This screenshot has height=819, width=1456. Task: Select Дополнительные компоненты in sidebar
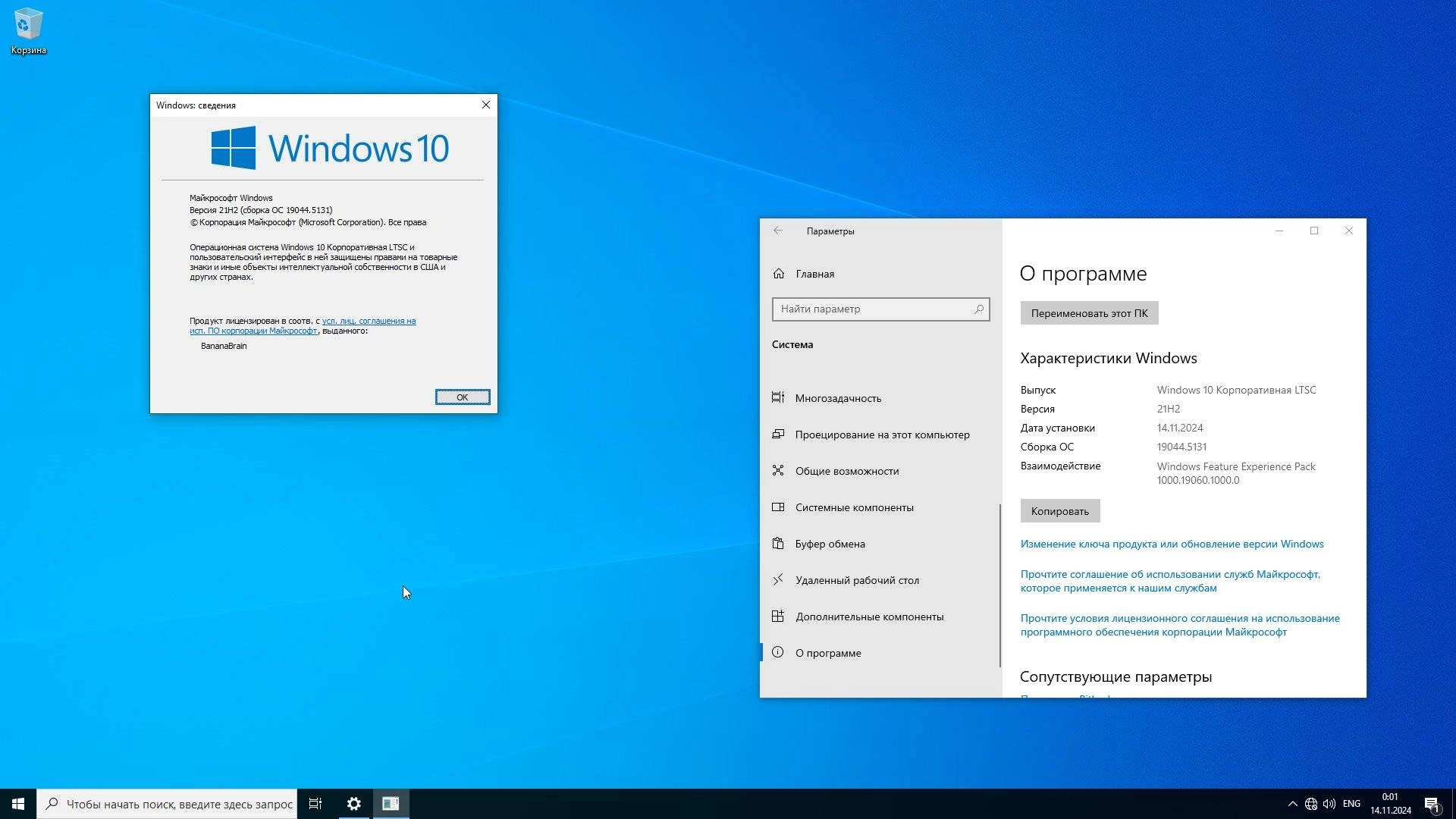pos(880,617)
